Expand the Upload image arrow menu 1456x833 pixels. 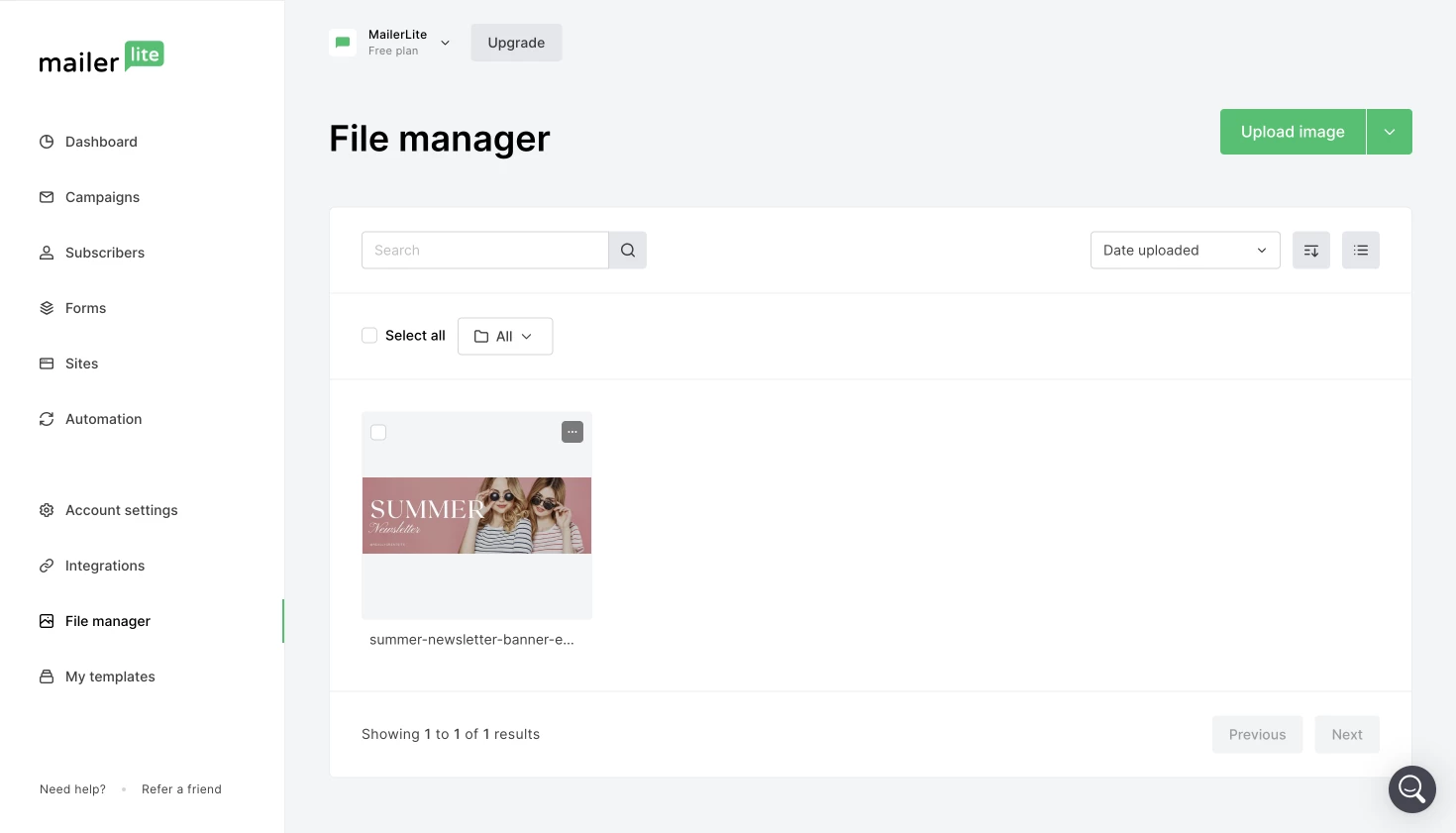click(1389, 132)
